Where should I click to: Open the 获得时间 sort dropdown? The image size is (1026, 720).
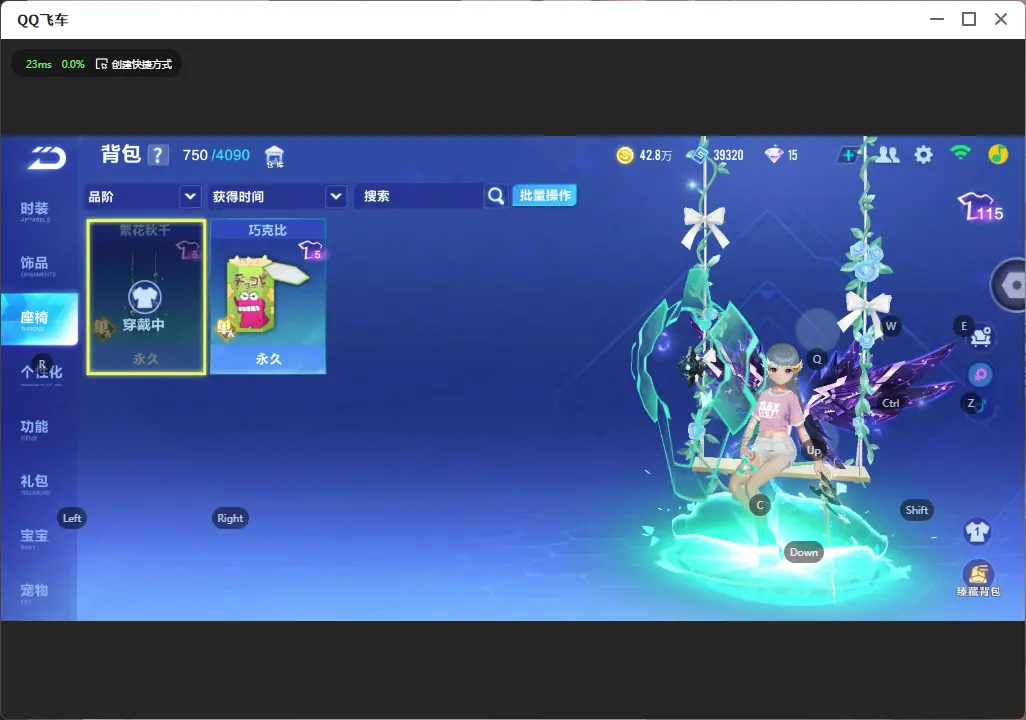[277, 196]
